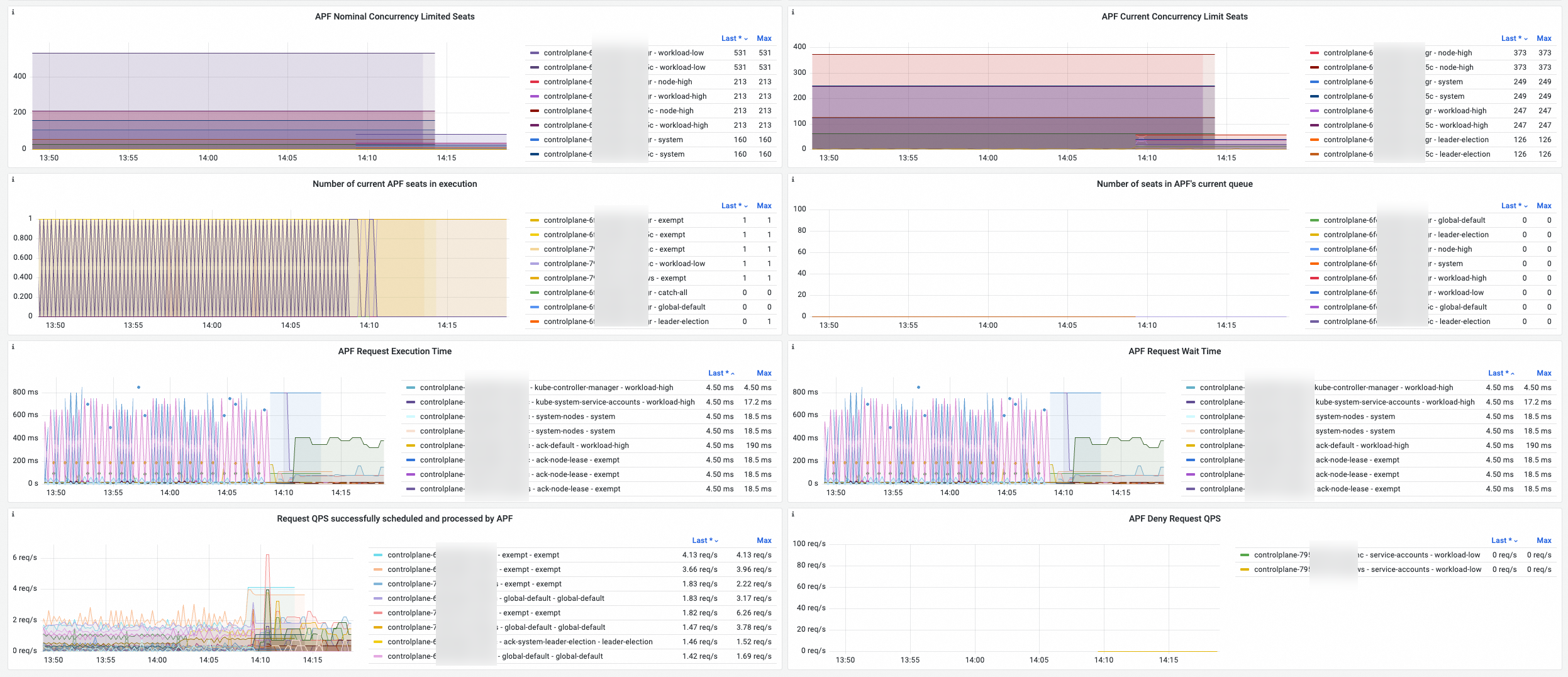Open the APF Request Wait Time panel title menu
Viewport: 1568px width, 677px height.
pos(1174,351)
